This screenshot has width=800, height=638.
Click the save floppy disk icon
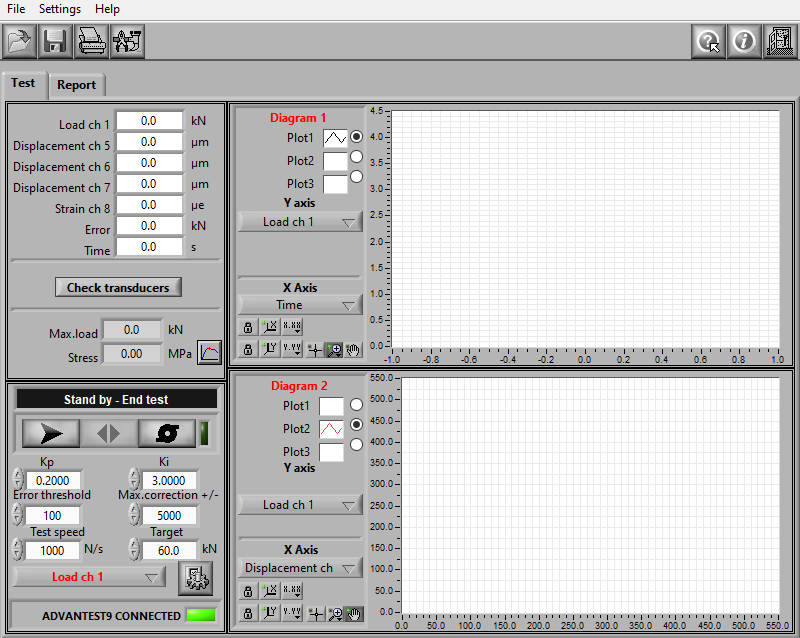pos(54,42)
